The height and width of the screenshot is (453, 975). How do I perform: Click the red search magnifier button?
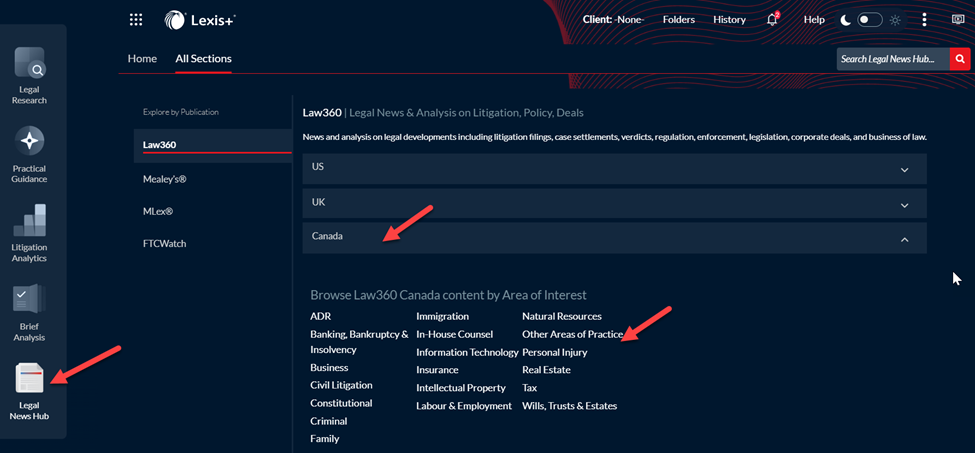point(960,59)
